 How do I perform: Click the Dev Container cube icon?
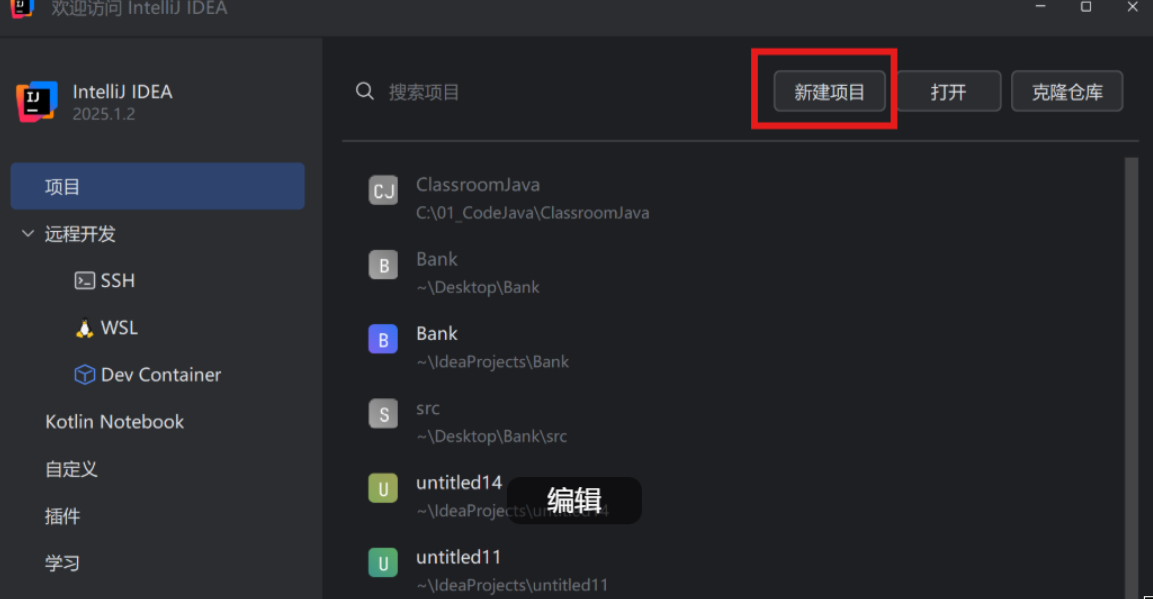[85, 375]
